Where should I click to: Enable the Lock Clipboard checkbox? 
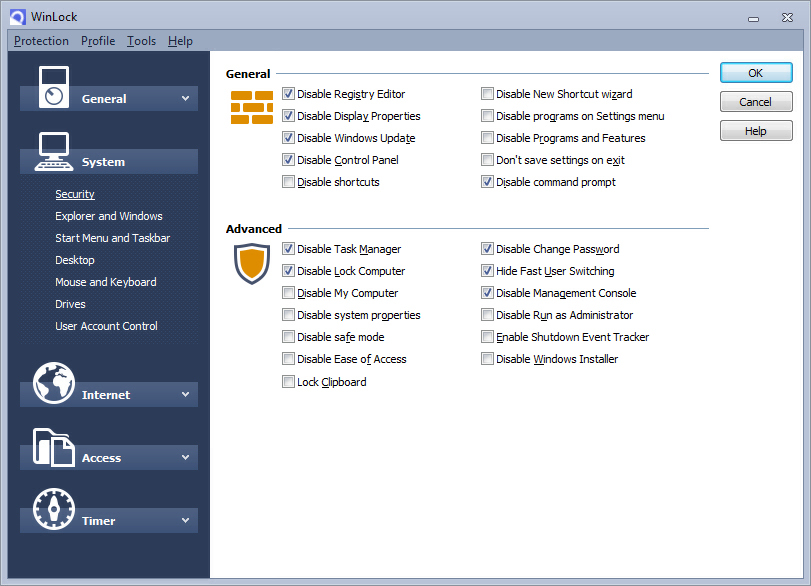tap(289, 382)
